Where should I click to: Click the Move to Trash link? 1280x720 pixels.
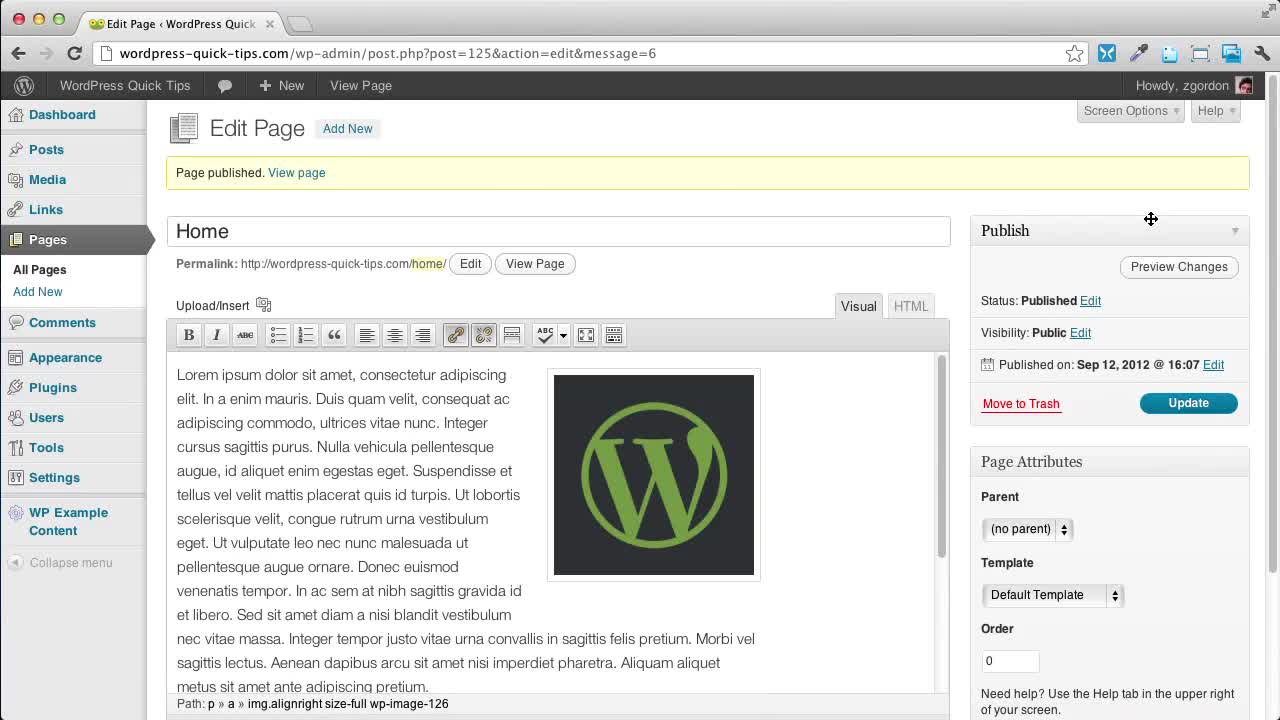tap(1021, 404)
